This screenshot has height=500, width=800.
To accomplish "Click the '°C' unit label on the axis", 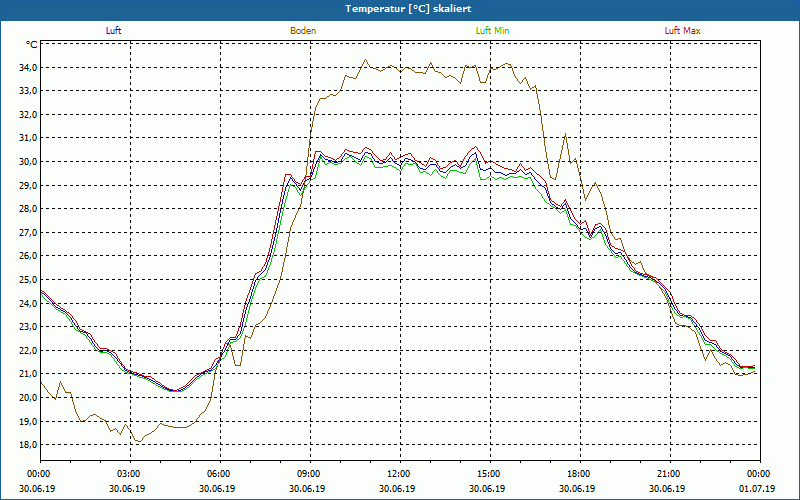I will (x=32, y=45).
